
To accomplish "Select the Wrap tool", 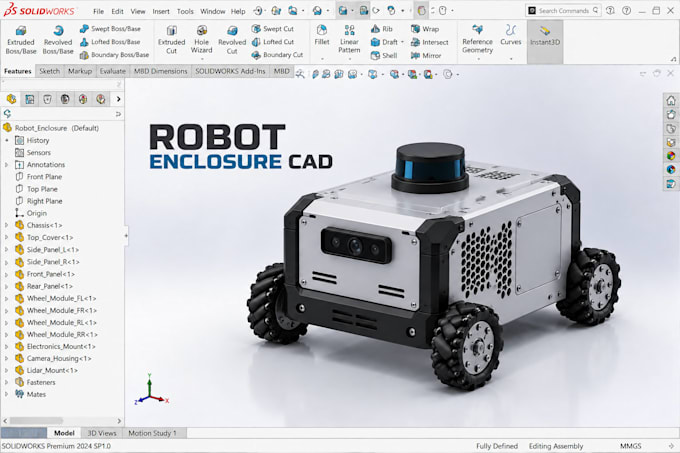I will click(x=425, y=29).
